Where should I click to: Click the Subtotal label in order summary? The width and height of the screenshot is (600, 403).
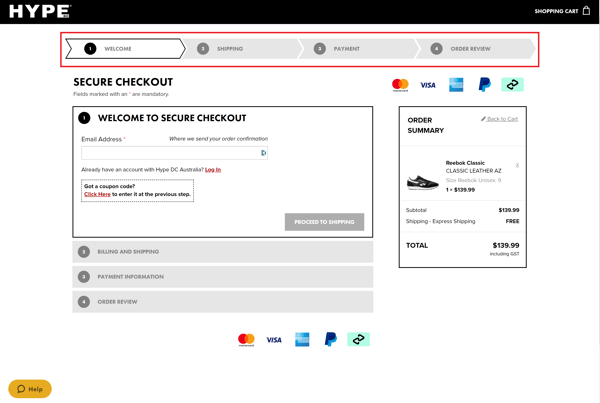416,210
